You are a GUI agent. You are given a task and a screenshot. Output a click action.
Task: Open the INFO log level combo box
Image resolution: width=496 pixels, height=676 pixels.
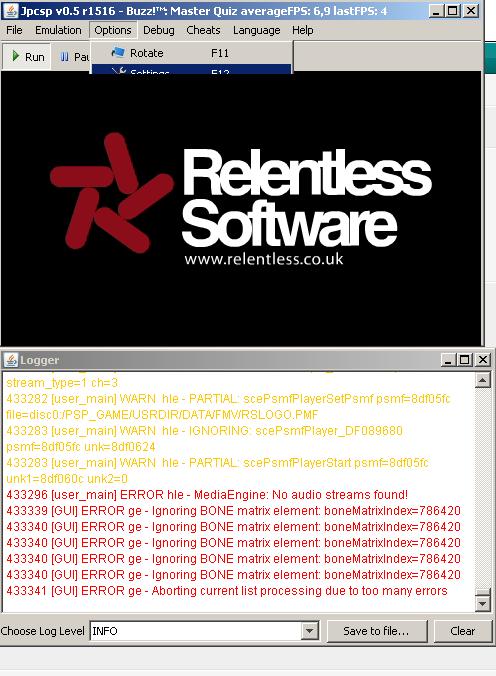[204, 631]
